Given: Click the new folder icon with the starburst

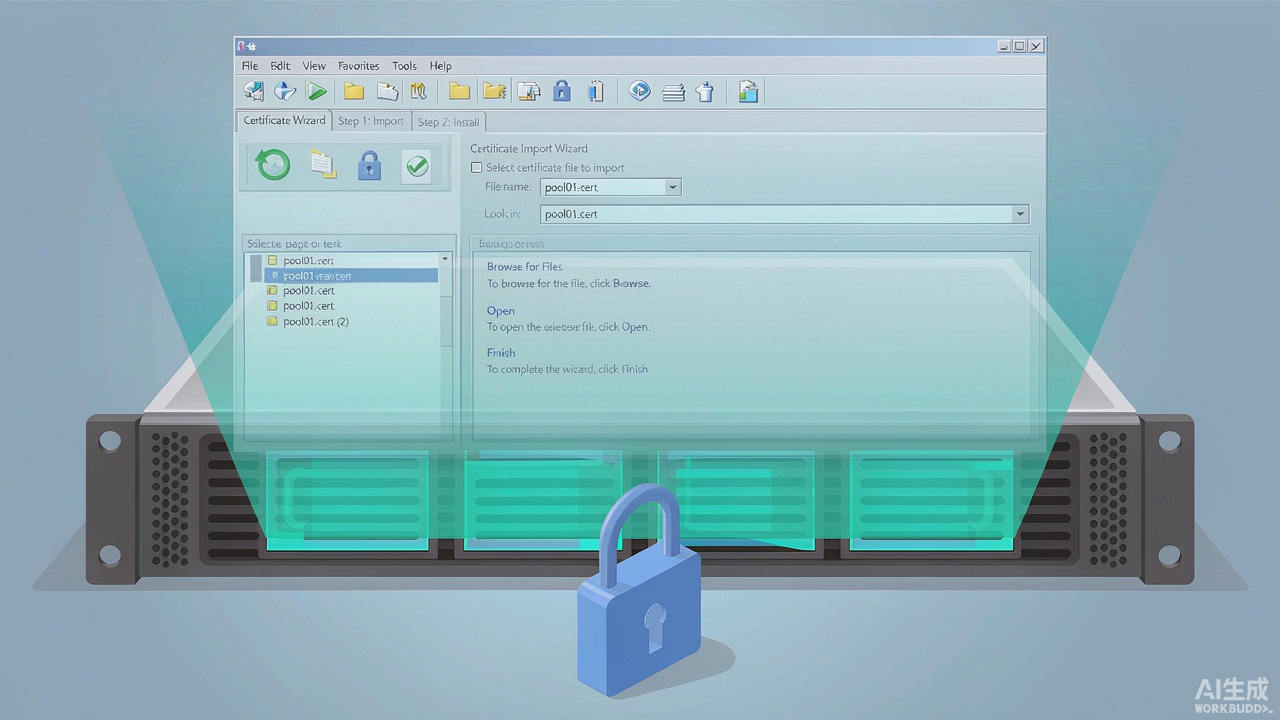Looking at the screenshot, I should [x=494, y=92].
